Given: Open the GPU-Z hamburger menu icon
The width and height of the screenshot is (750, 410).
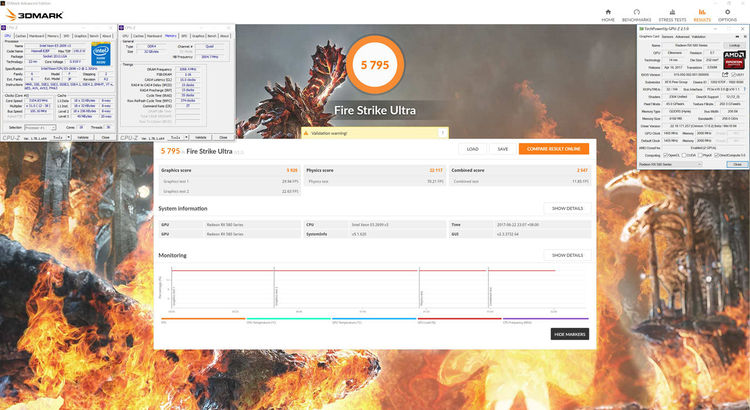Looking at the screenshot, I should [743, 36].
